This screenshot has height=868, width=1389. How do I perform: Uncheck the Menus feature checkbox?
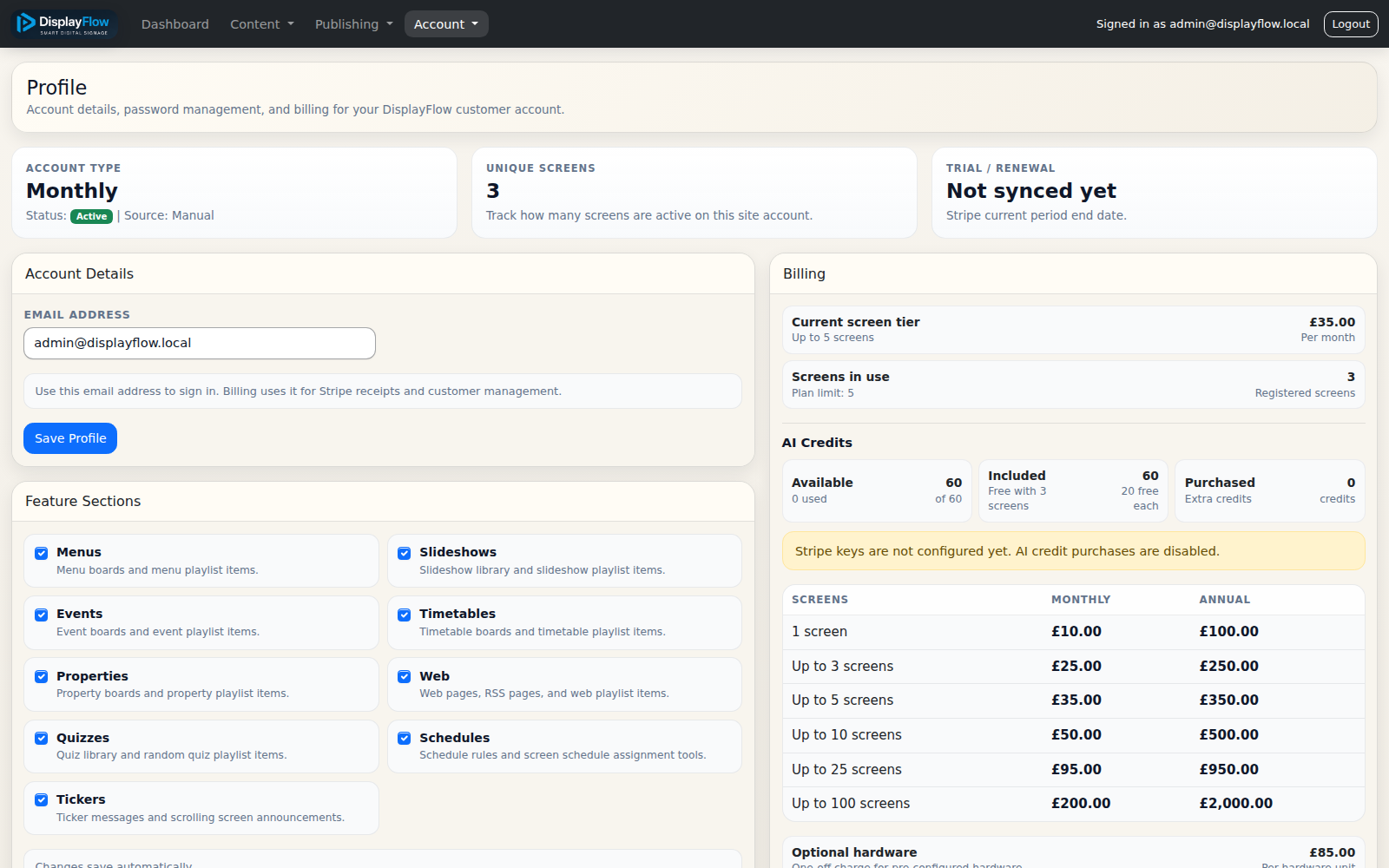tap(41, 553)
